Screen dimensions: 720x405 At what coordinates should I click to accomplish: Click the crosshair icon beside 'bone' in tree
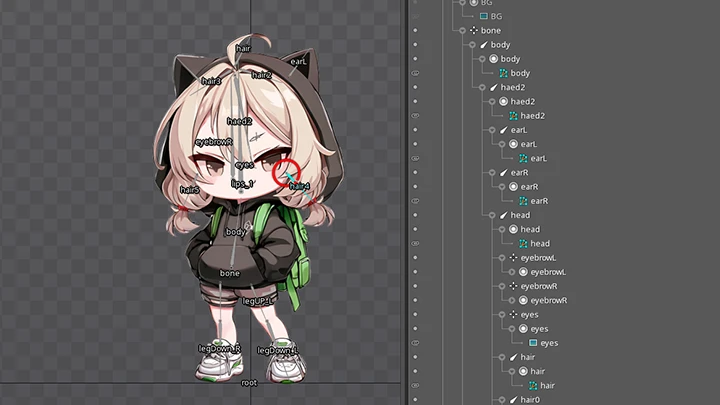(x=474, y=30)
